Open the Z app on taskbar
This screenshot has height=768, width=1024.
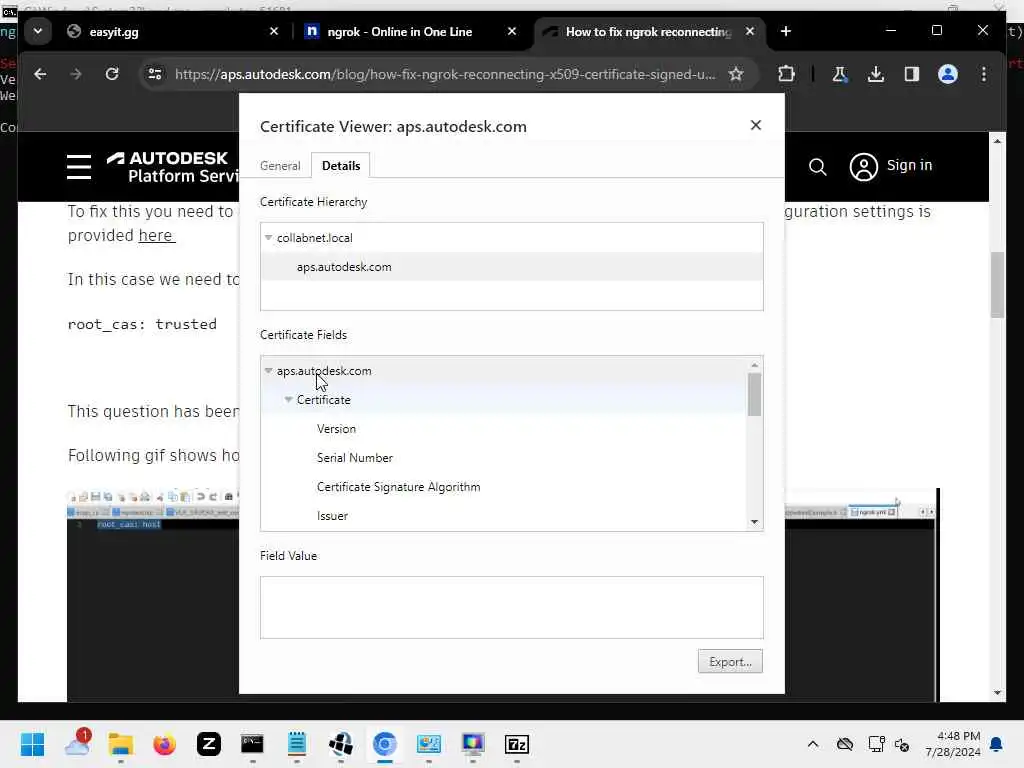coord(209,744)
